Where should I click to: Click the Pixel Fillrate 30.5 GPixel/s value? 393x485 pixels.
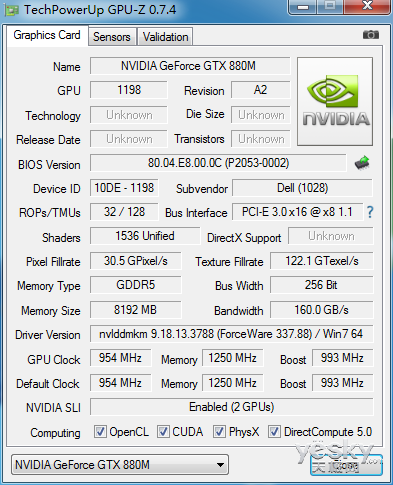click(136, 261)
